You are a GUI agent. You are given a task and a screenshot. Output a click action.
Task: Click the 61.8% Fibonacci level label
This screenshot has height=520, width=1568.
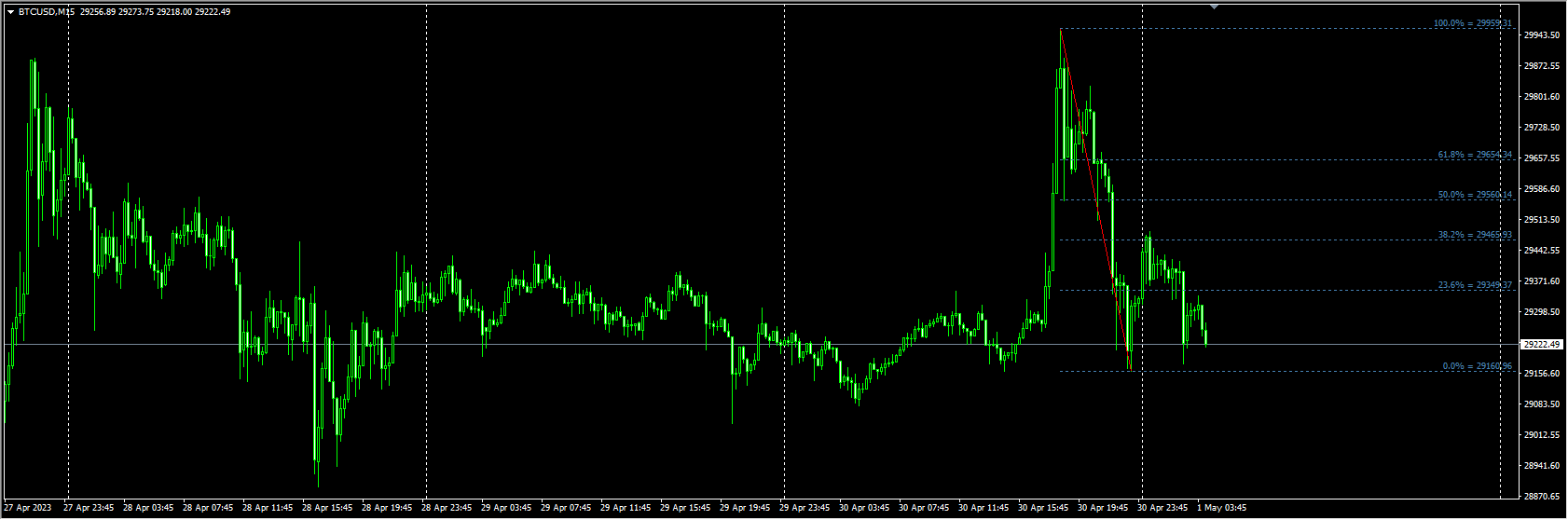click(1475, 155)
